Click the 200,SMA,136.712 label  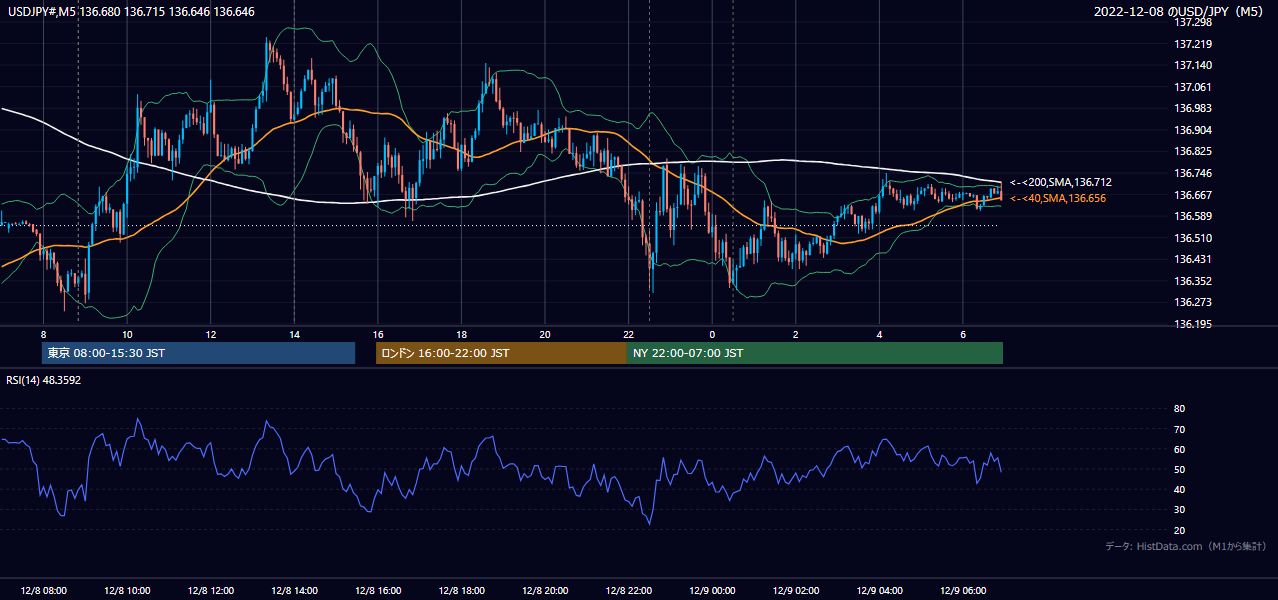click(x=1061, y=183)
